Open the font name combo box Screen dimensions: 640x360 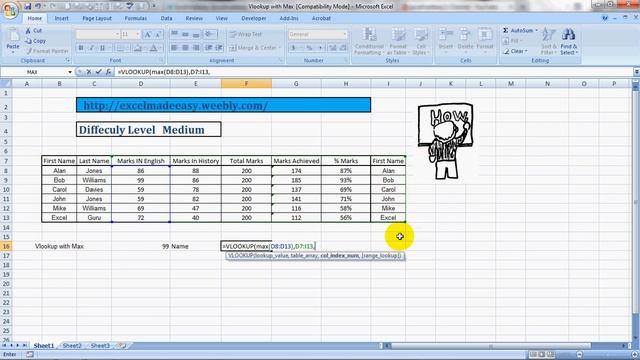[x=98, y=35]
